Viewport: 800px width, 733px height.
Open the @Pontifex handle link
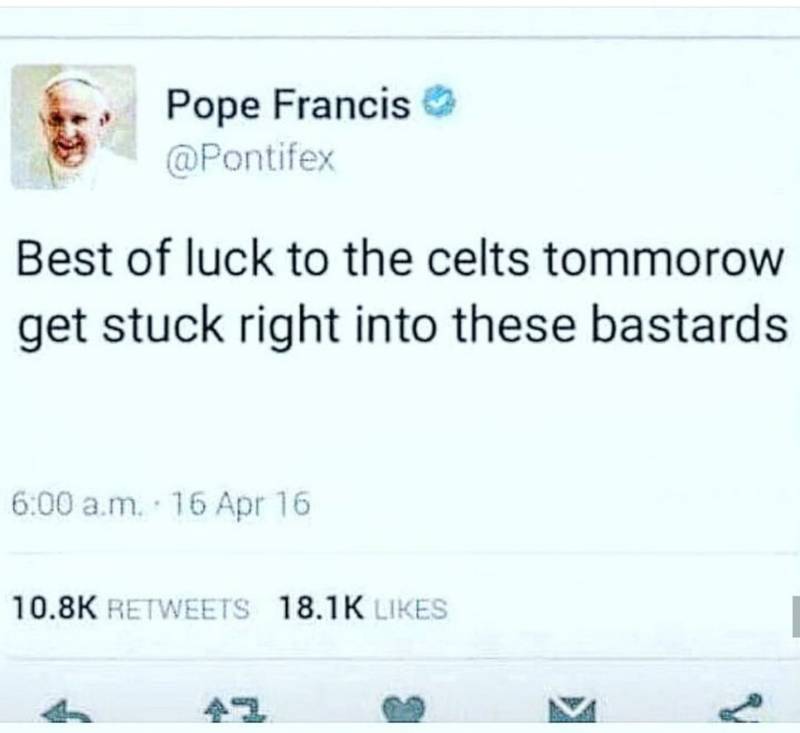coord(251,160)
